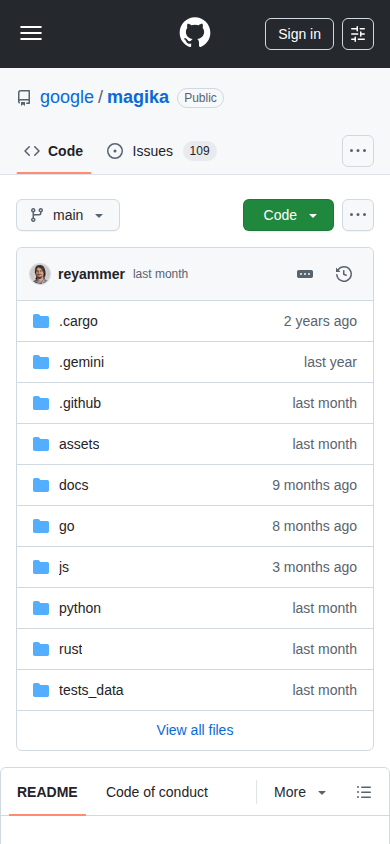Click the Sign in button
Screen dimensions: 390x844
tap(300, 34)
